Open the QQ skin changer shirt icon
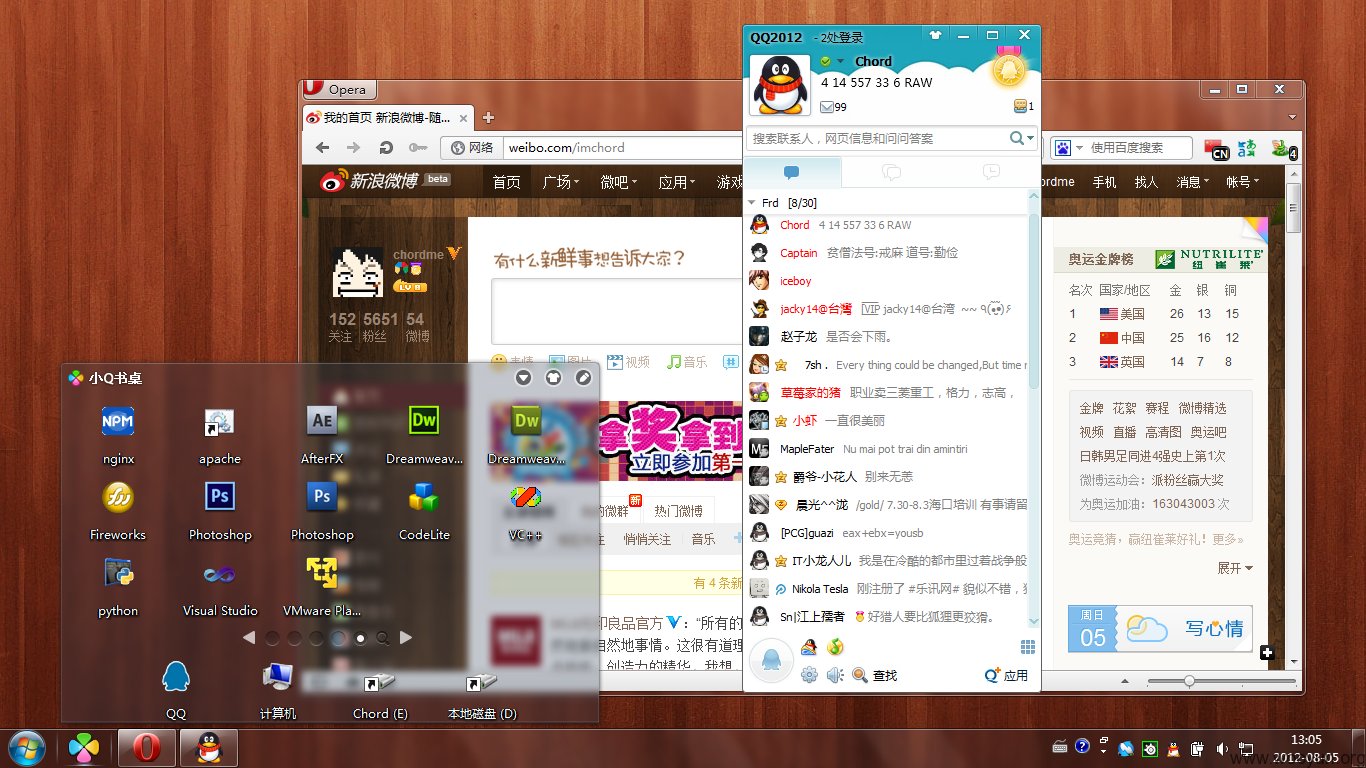1366x768 pixels. (935, 36)
